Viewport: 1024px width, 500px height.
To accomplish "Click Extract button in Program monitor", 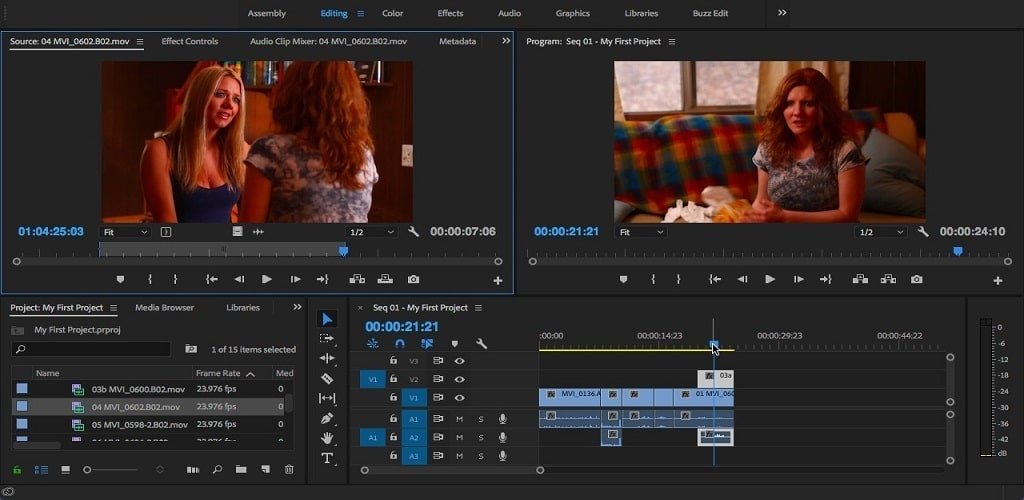I will (x=888, y=279).
